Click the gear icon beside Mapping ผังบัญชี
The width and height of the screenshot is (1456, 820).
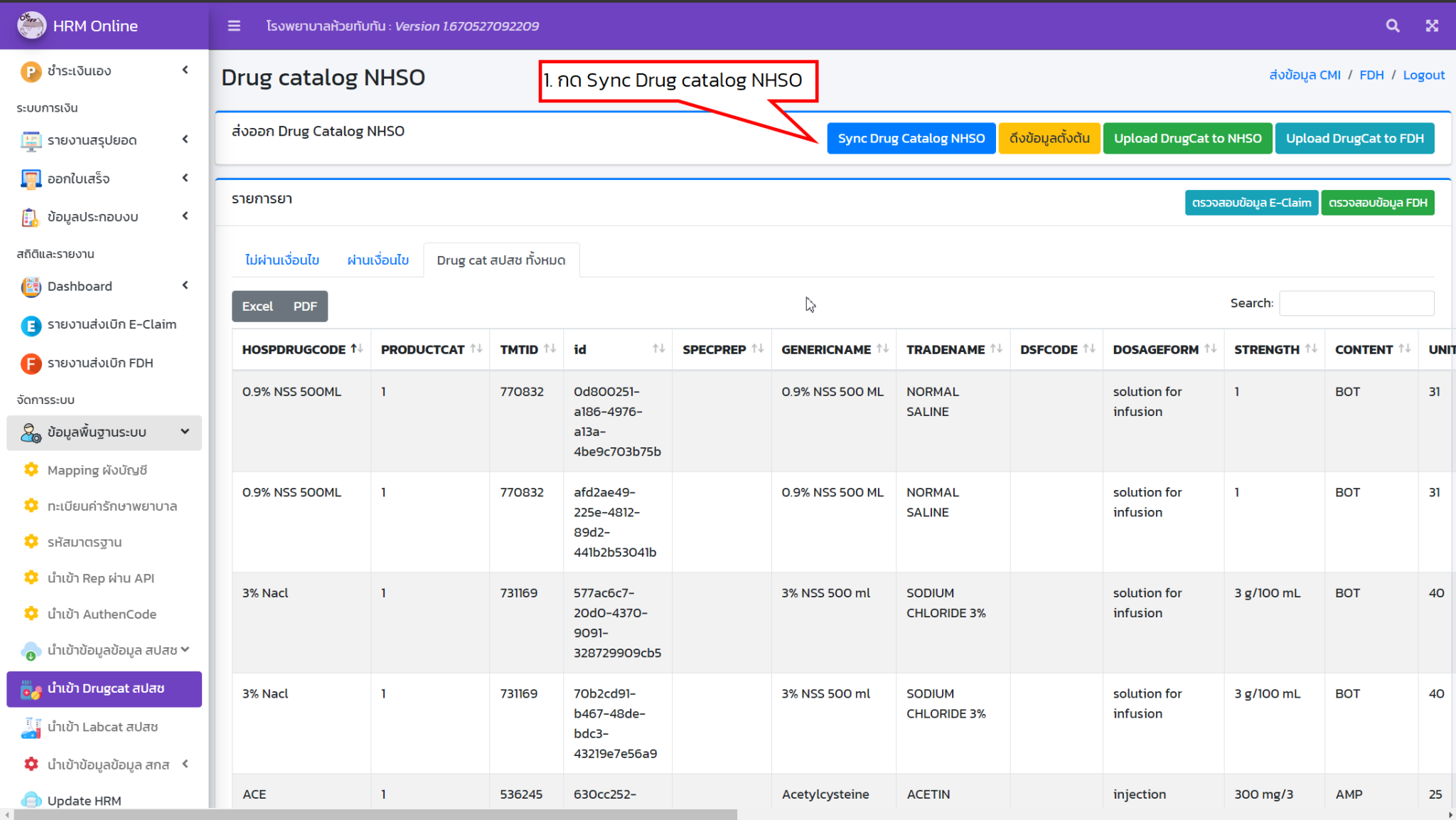(31, 469)
